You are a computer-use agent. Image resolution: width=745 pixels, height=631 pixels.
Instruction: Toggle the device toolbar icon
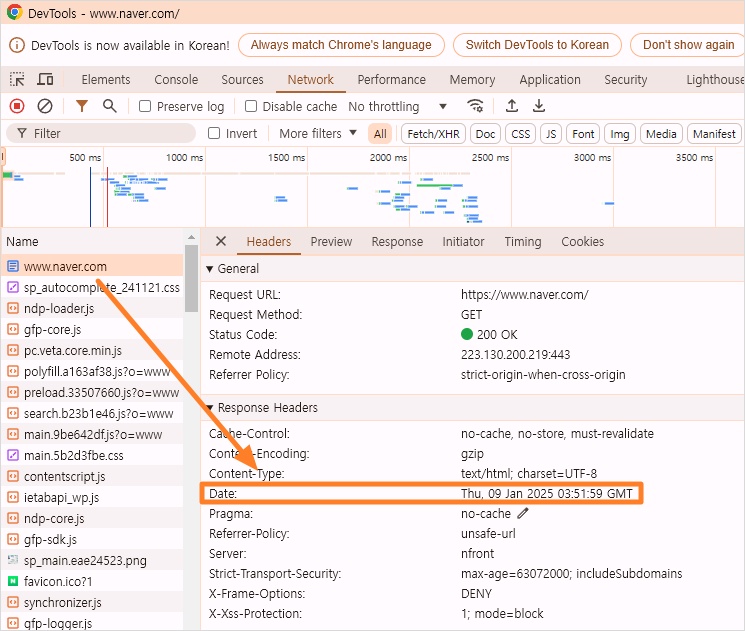45,79
